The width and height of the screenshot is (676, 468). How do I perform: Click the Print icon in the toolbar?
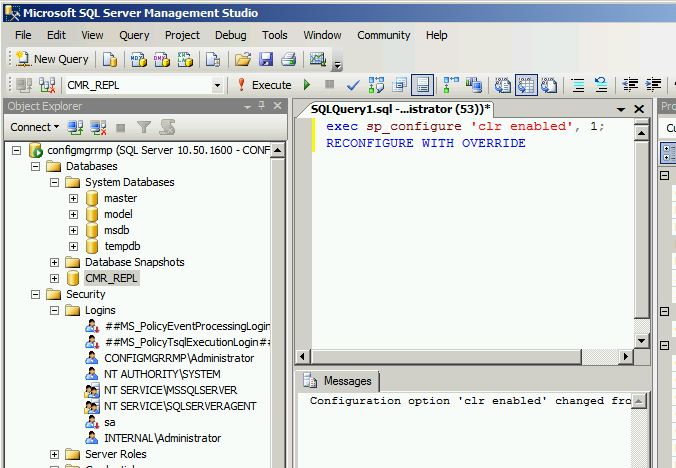[289, 59]
